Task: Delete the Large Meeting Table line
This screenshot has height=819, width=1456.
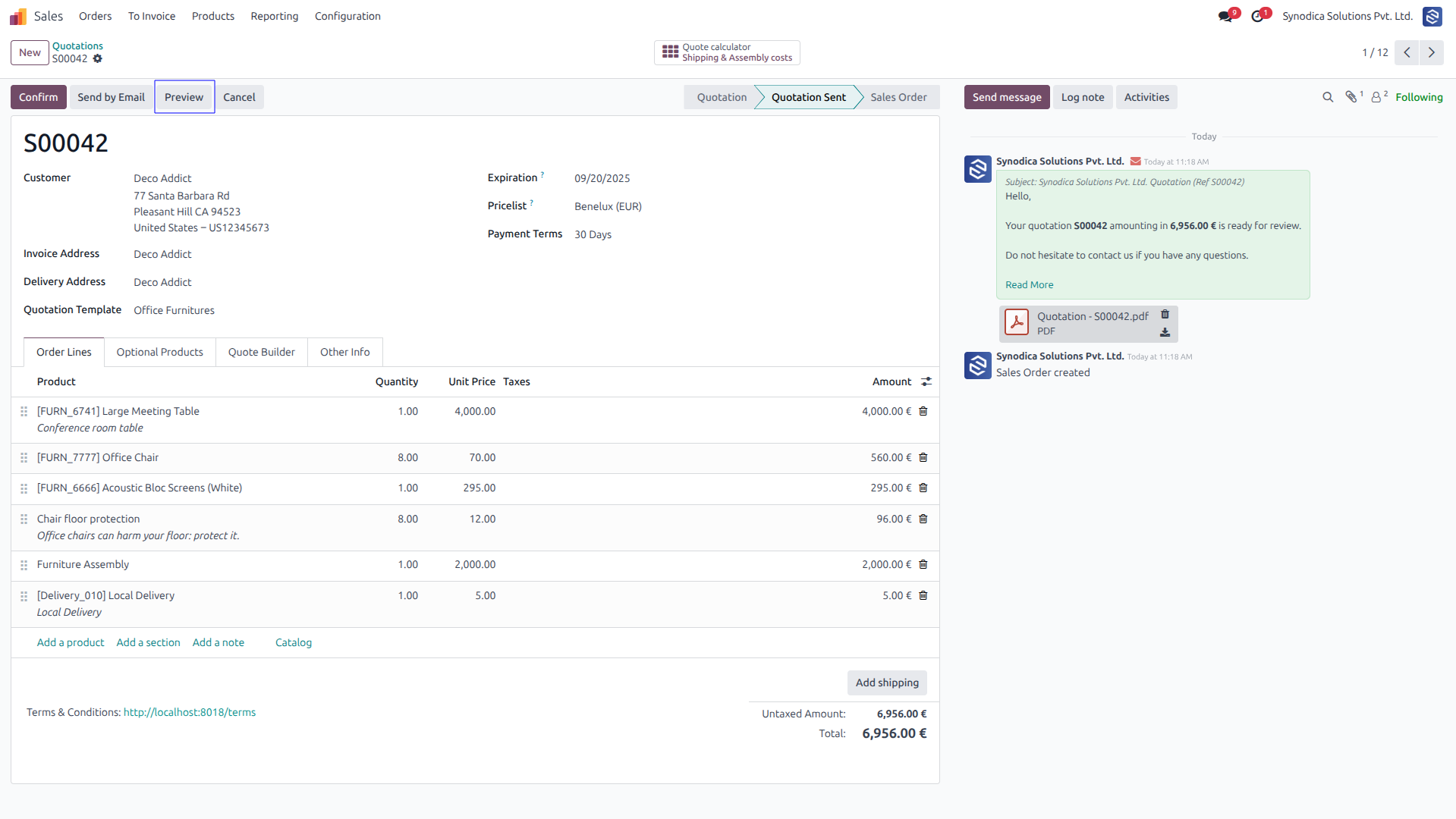Action: click(x=923, y=411)
